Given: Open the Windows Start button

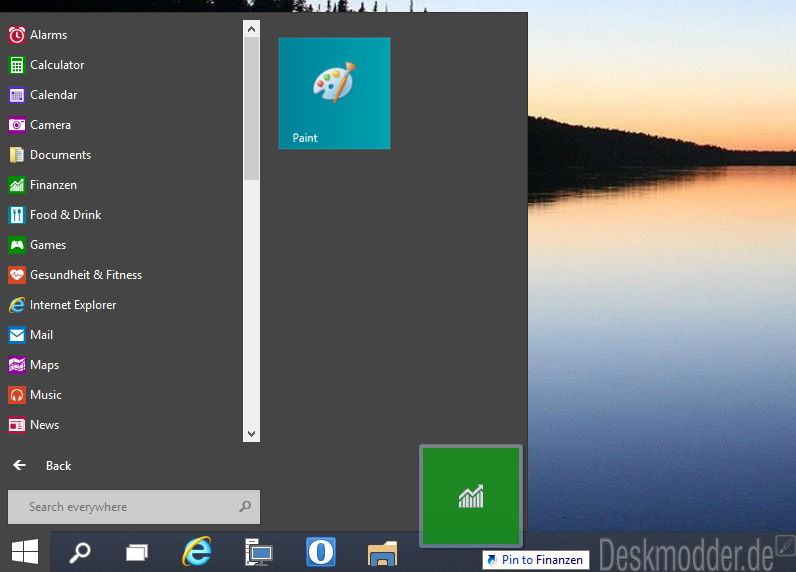Looking at the screenshot, I should tap(25, 552).
